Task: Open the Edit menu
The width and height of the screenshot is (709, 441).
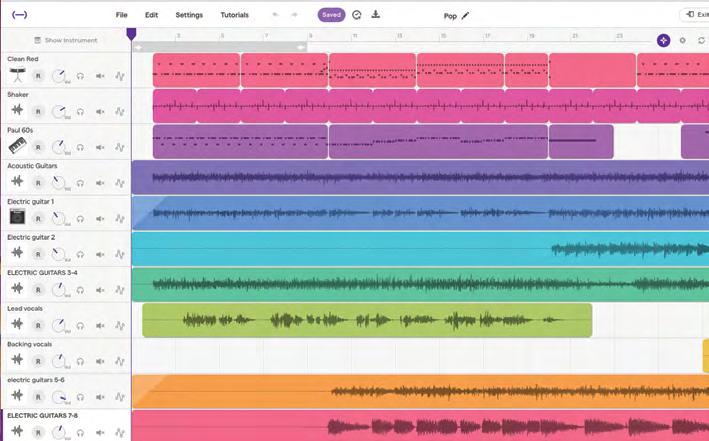Action: click(x=151, y=15)
